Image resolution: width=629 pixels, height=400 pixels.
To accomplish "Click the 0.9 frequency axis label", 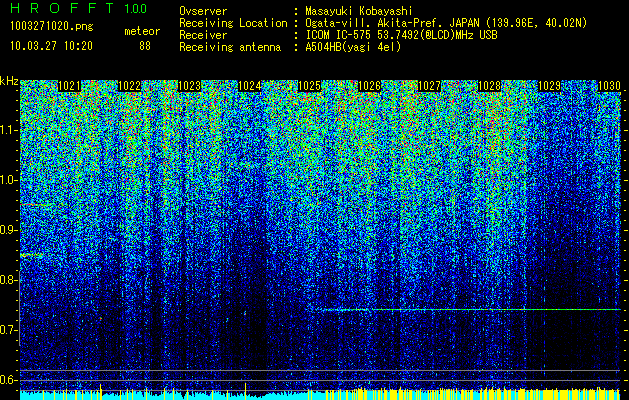I will (x=8, y=230).
